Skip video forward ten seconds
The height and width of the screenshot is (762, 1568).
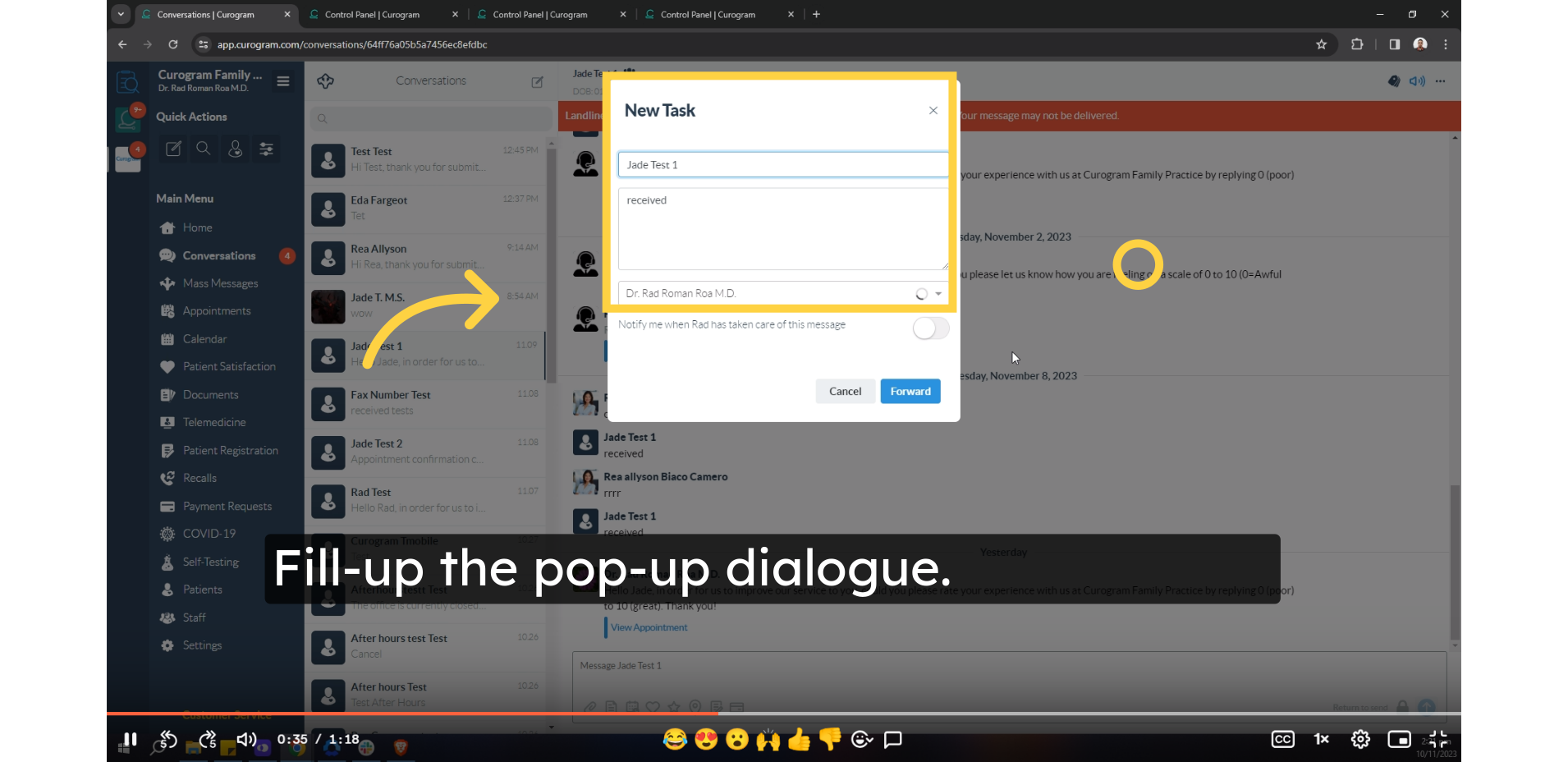[x=208, y=739]
